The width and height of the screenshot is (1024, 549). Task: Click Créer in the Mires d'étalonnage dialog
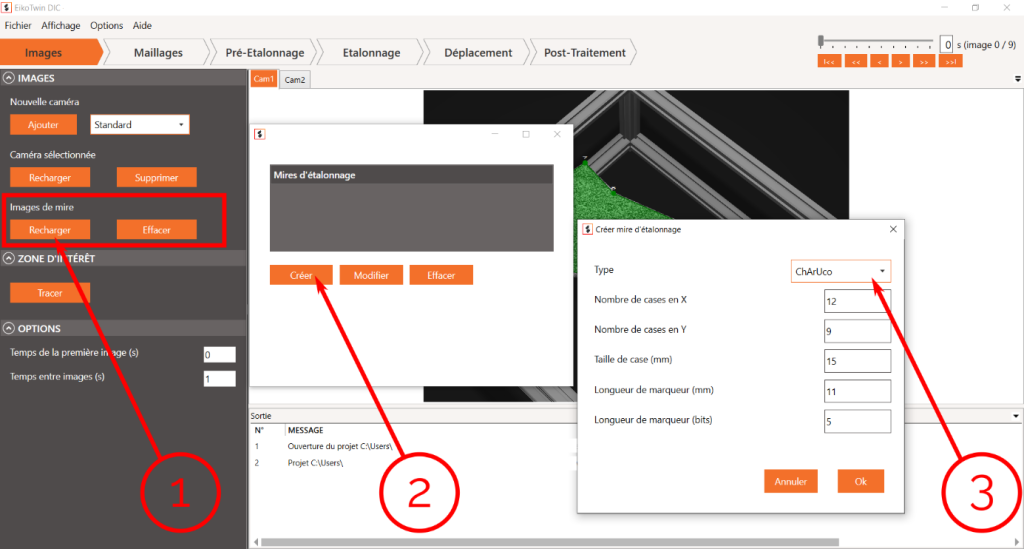click(x=301, y=275)
